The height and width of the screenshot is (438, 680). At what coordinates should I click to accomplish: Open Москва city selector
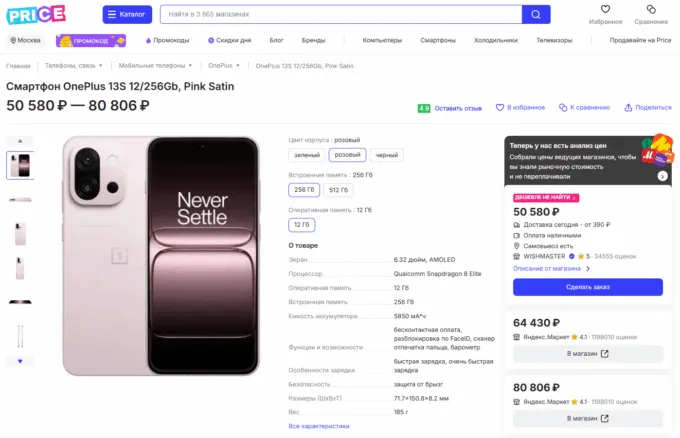[x=25, y=40]
